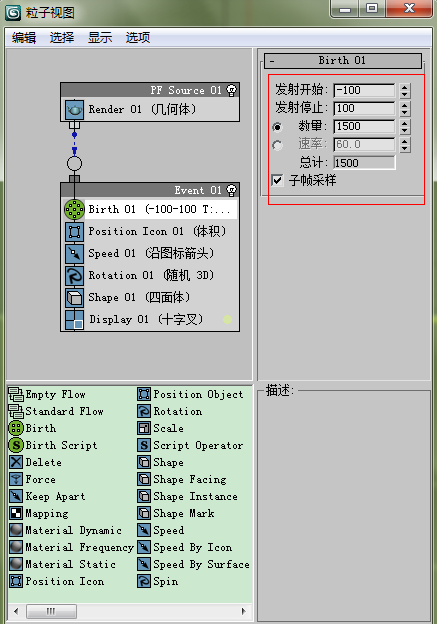Click depot scrollbar right arrow
The height and width of the screenshot is (624, 437).
[x=244, y=611]
